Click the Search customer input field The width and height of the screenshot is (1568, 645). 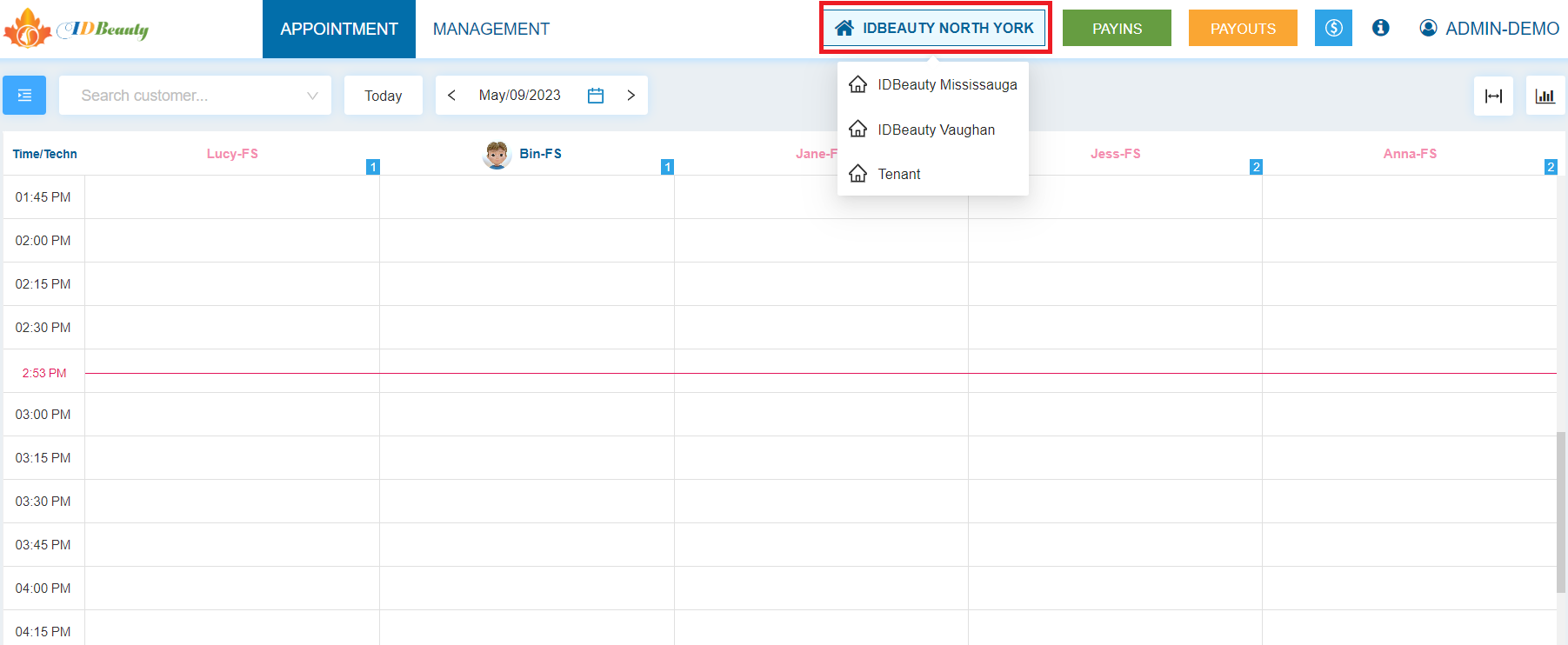195,96
